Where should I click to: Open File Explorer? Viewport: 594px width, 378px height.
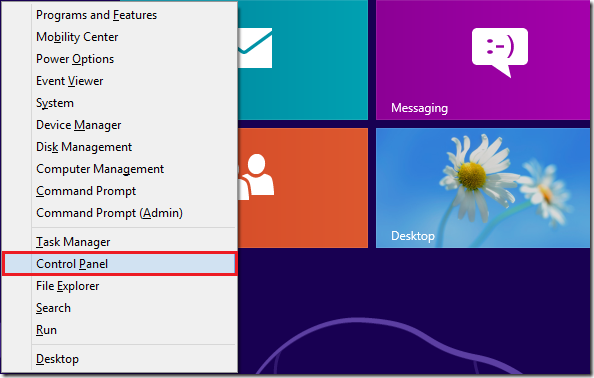(x=120, y=286)
